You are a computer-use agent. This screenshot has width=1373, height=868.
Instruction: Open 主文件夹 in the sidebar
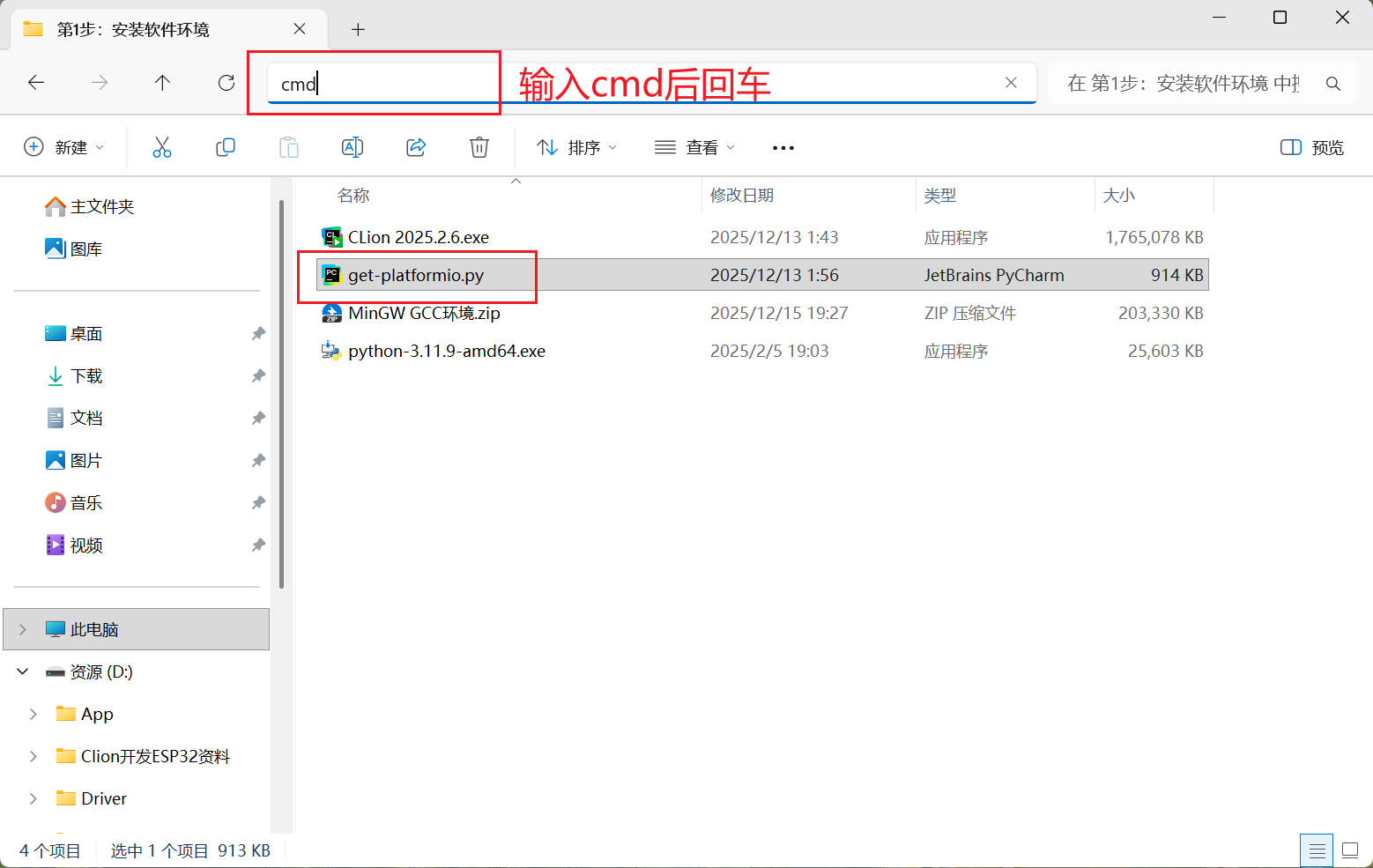click(x=89, y=206)
